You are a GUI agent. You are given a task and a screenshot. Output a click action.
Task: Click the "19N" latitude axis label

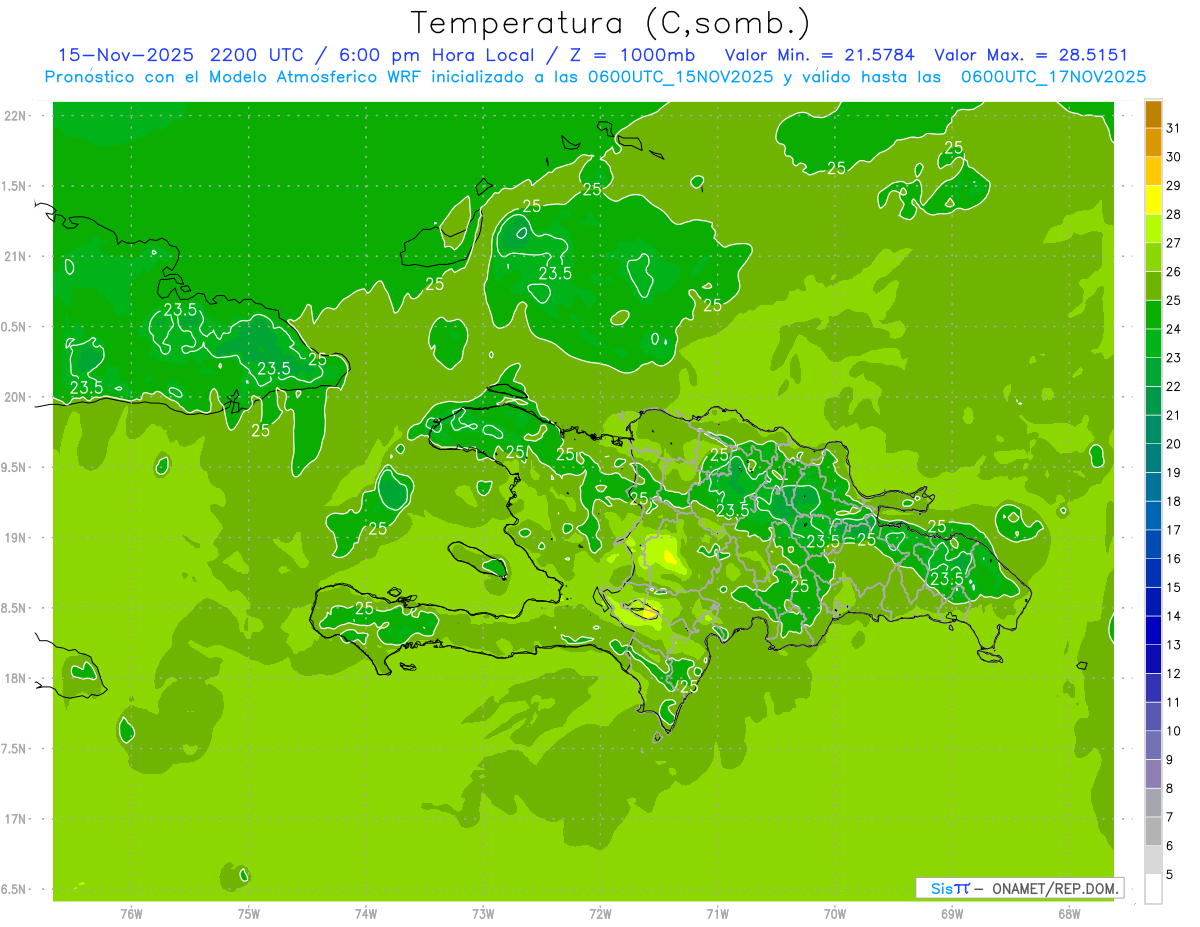15,538
